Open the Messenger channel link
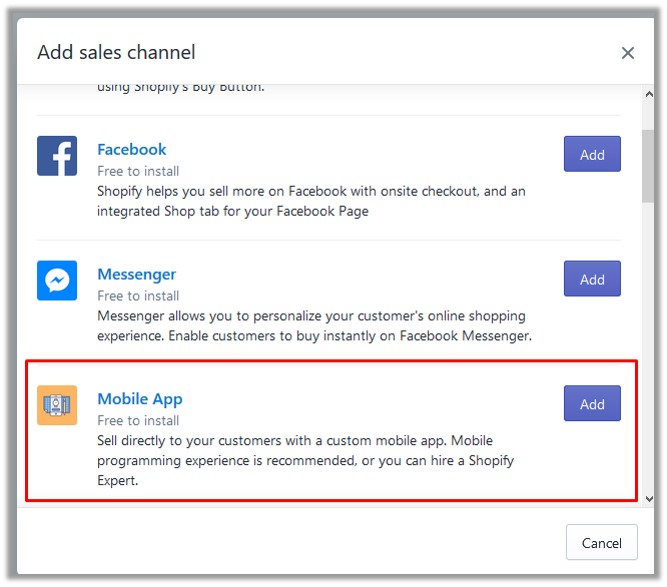 point(137,274)
